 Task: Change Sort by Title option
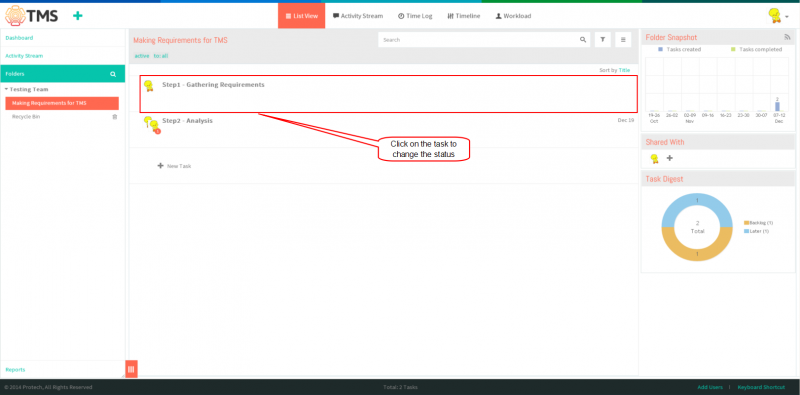tap(624, 70)
